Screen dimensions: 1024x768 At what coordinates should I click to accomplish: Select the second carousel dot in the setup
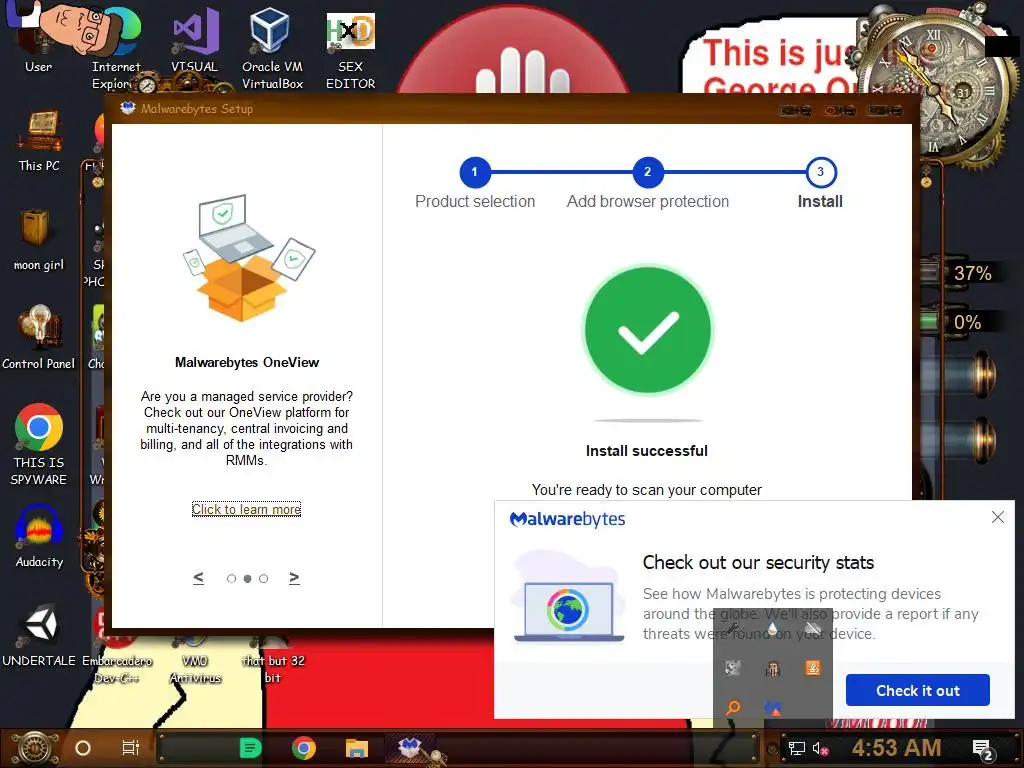248,579
